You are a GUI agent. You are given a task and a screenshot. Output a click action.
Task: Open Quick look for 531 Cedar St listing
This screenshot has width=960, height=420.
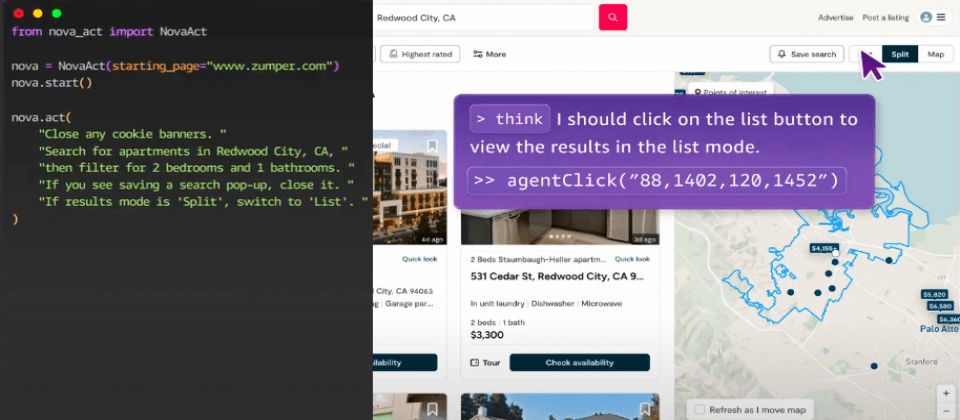[x=632, y=259]
